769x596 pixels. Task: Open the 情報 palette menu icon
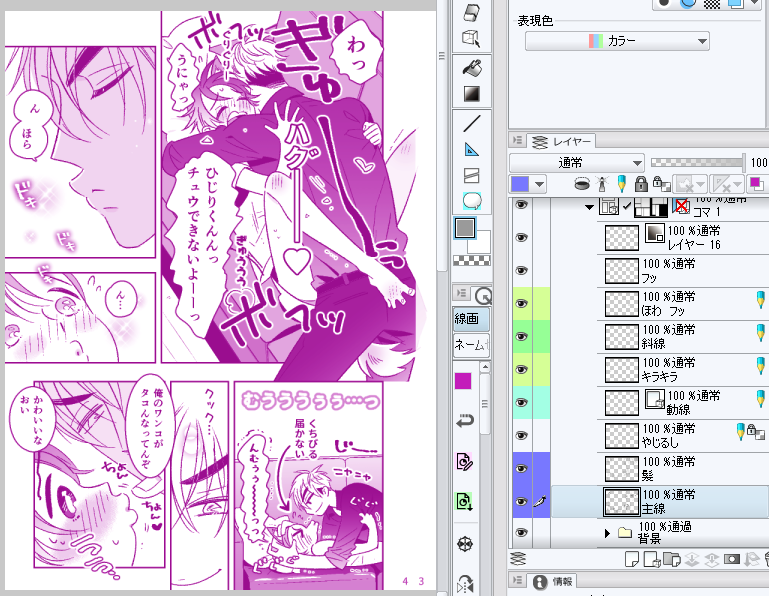coord(517,580)
